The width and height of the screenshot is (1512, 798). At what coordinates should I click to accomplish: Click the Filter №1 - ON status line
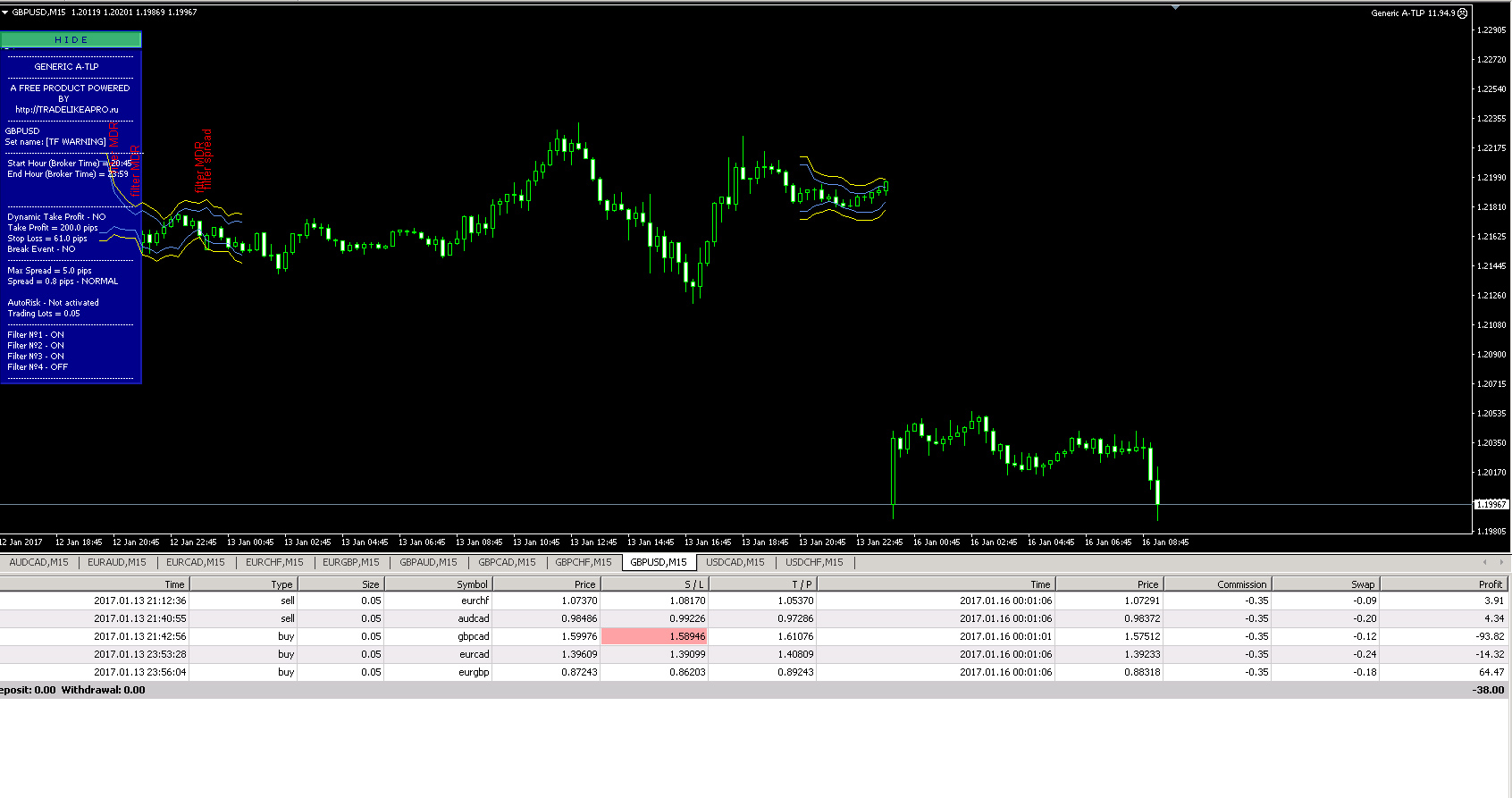pos(36,334)
